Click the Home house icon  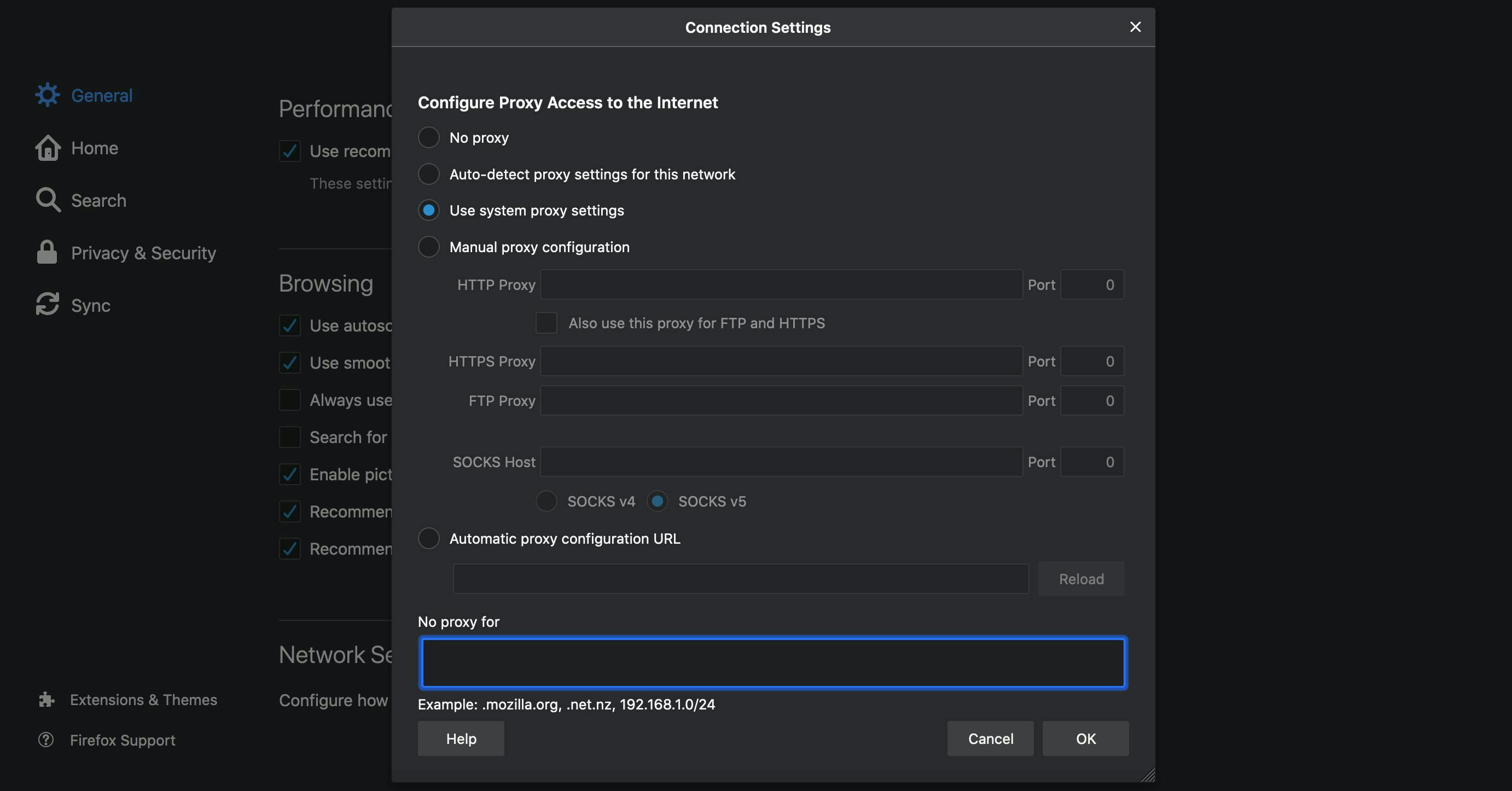(x=48, y=148)
